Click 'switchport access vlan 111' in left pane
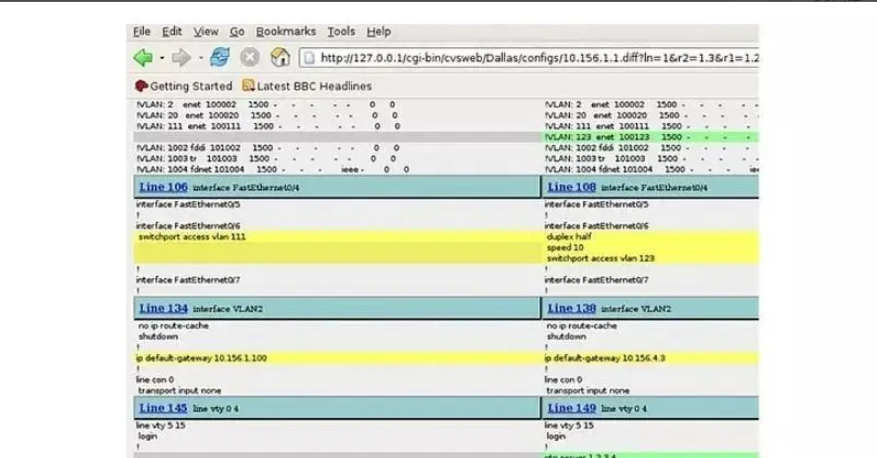 pyautogui.click(x=192, y=237)
